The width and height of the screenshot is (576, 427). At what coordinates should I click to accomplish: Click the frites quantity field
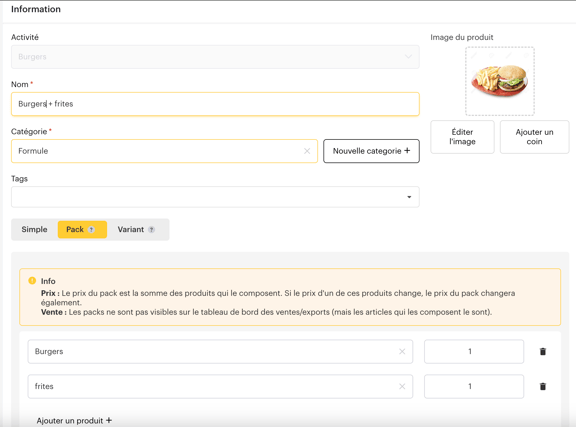pyautogui.click(x=474, y=386)
